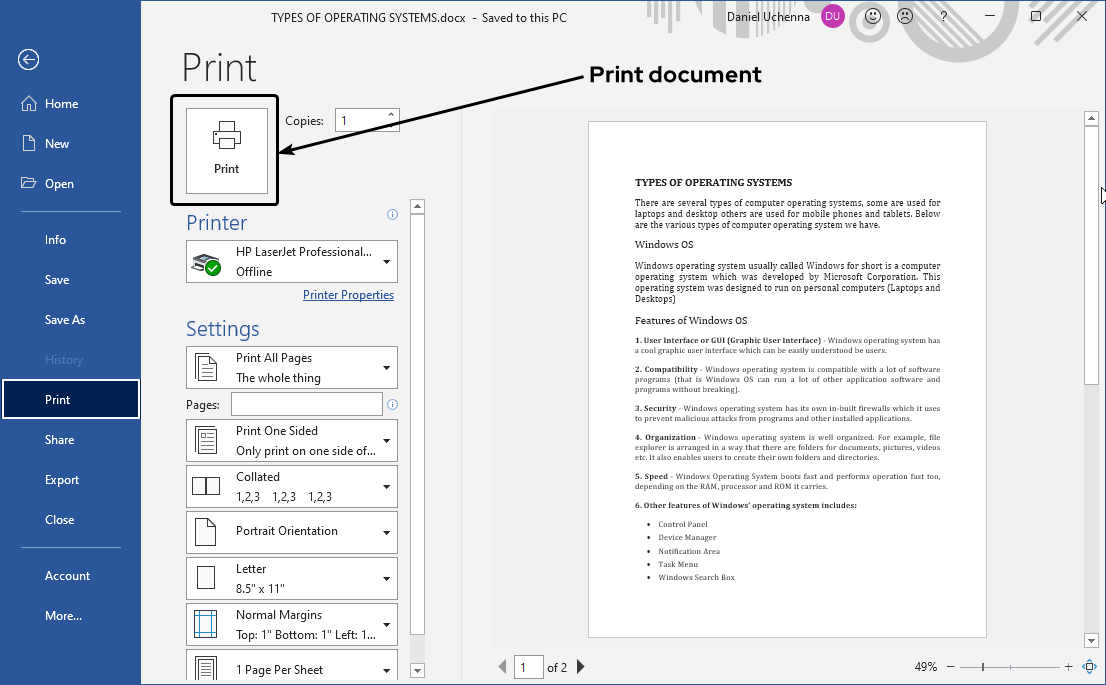Send feedback via the smiley icon

coord(869,16)
